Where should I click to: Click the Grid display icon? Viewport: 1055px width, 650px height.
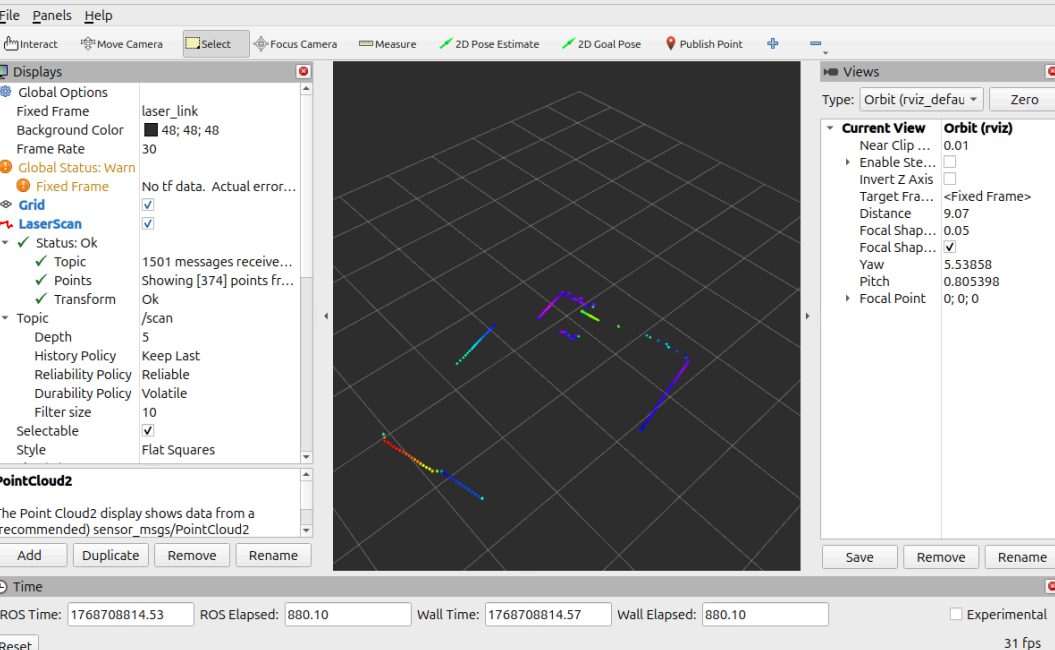pos(6,205)
